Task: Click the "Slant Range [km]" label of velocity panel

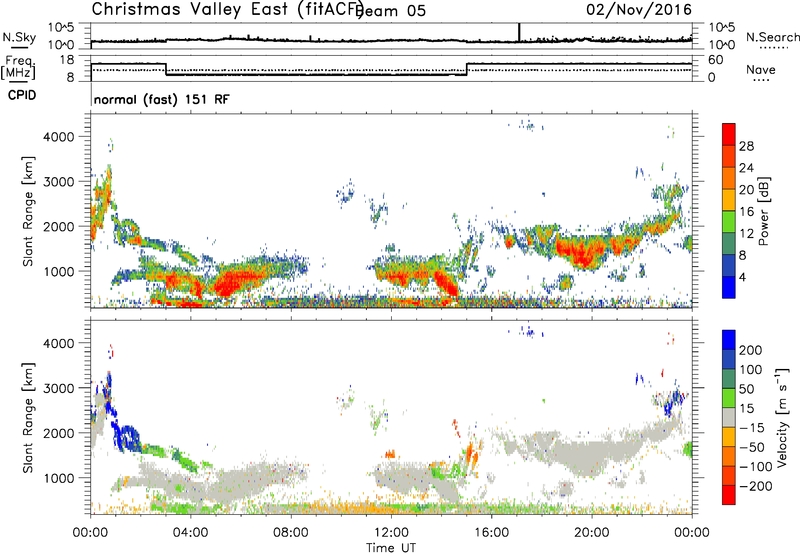Action: (x=27, y=418)
